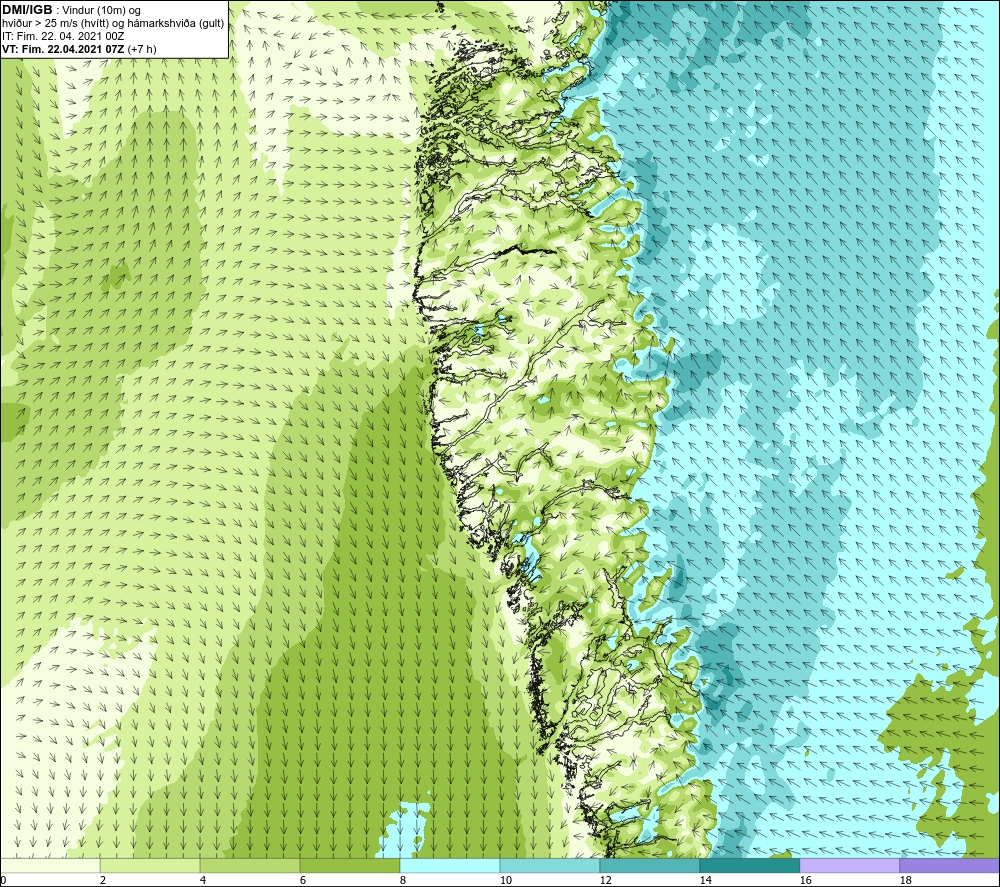Click the 14–16 m/s dark teal swatch
Image resolution: width=1000 pixels, height=887 pixels.
[750, 865]
